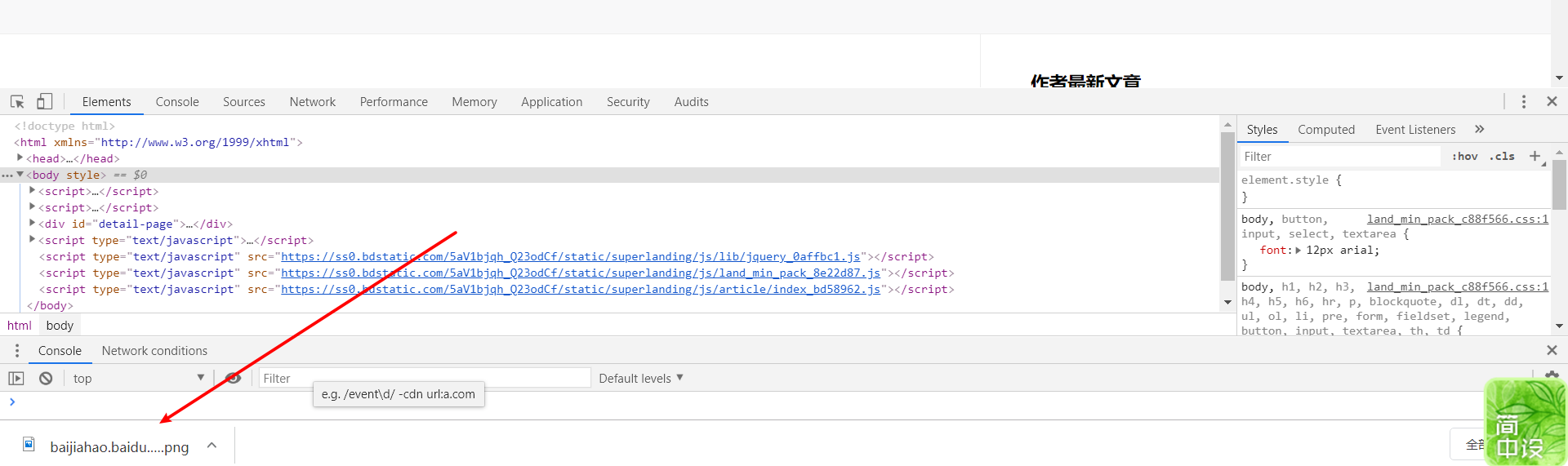The height and width of the screenshot is (466, 1568).
Task: Switch to the Network tab
Action: (x=312, y=101)
